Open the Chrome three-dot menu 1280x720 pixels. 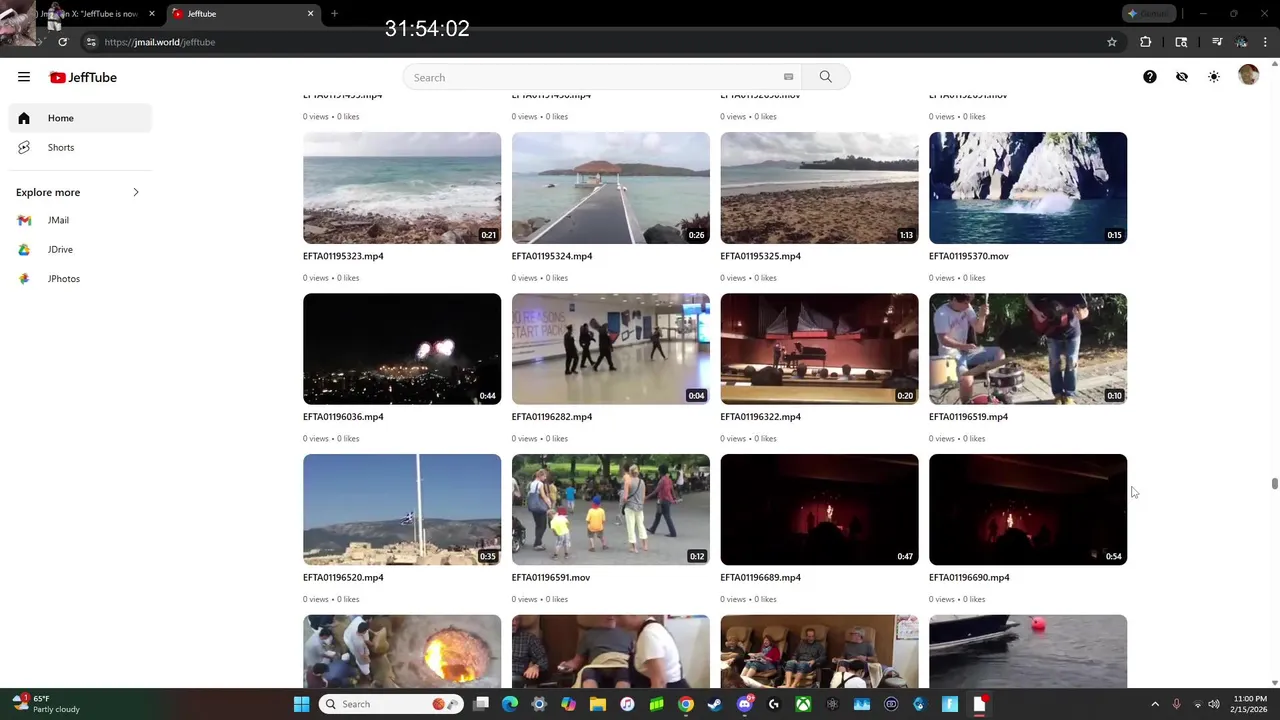pyautogui.click(x=1266, y=42)
